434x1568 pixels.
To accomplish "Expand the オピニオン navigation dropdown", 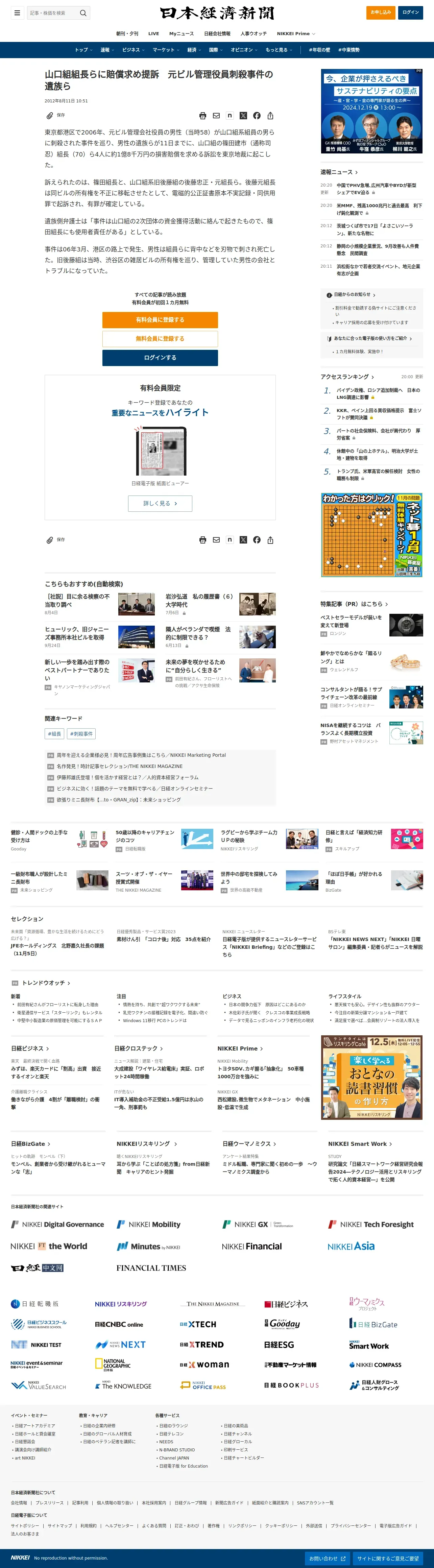I will tap(243, 50).
